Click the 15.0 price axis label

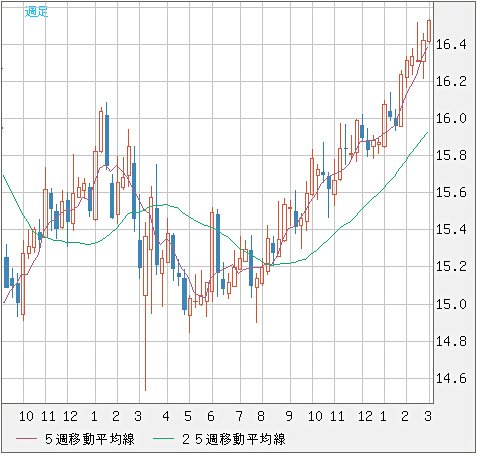pos(451,304)
